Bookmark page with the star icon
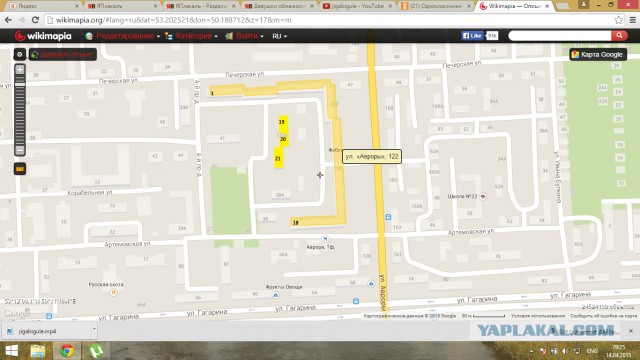This screenshot has height=360, width=640. click(618, 20)
